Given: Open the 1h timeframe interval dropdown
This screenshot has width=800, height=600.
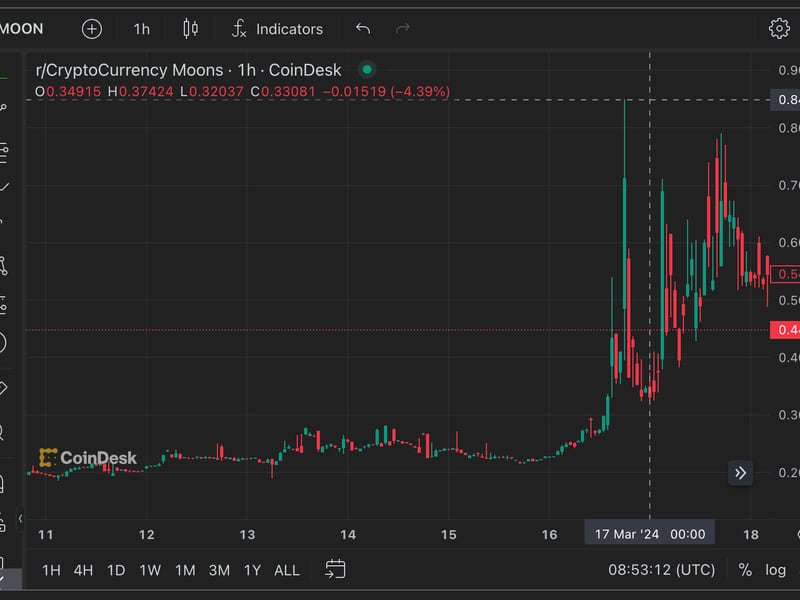Looking at the screenshot, I should click(141, 29).
